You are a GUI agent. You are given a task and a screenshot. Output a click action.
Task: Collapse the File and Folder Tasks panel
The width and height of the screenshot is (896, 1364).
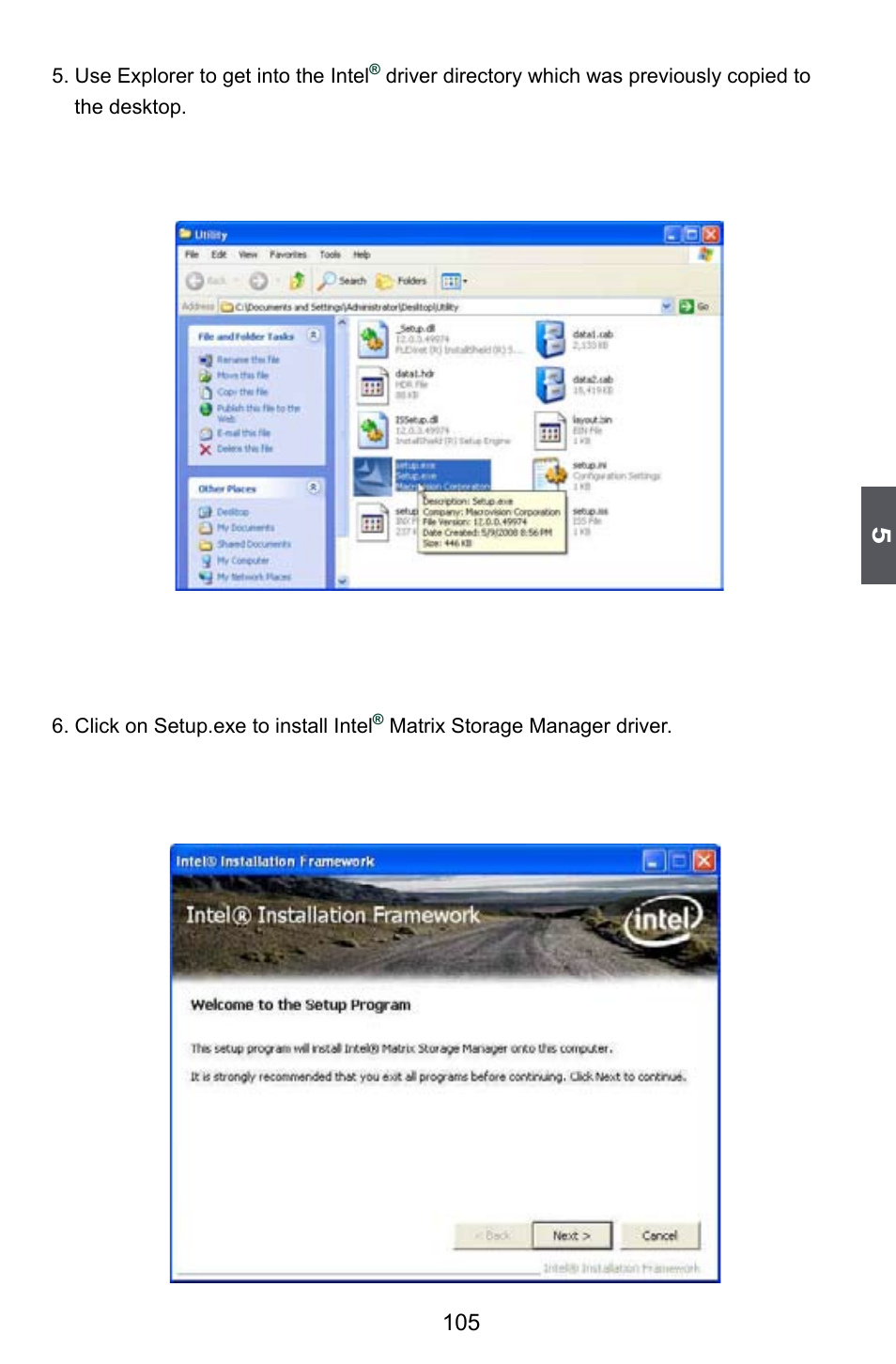[314, 335]
